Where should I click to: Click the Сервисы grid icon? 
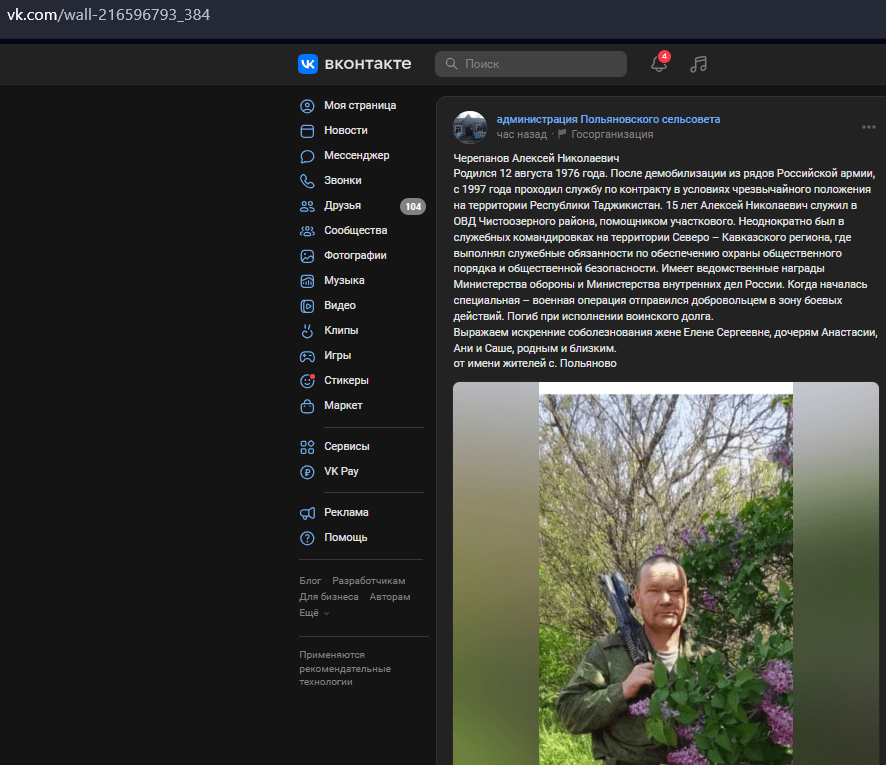pyautogui.click(x=307, y=447)
